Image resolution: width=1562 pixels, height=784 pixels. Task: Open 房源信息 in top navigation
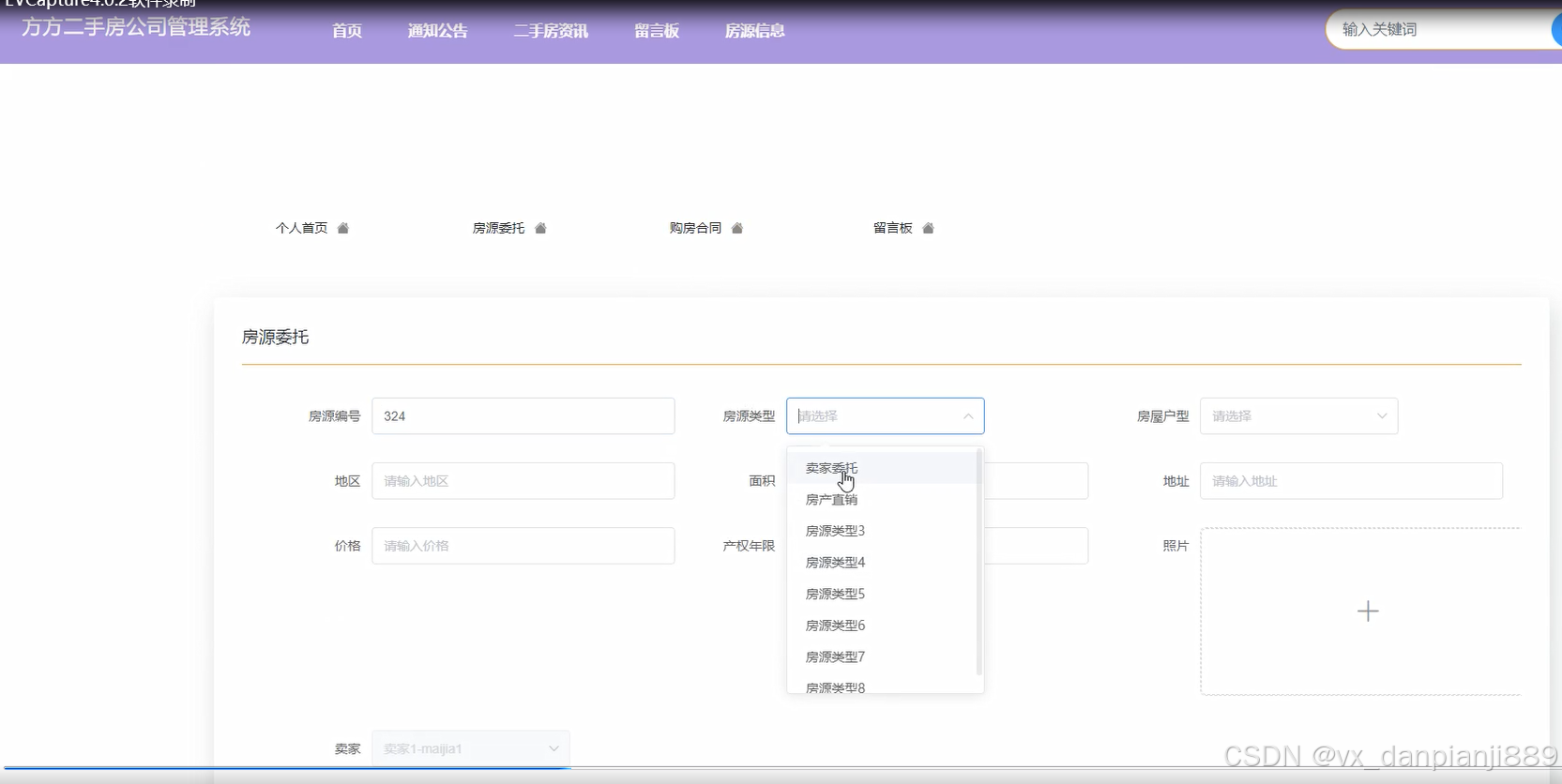[755, 31]
